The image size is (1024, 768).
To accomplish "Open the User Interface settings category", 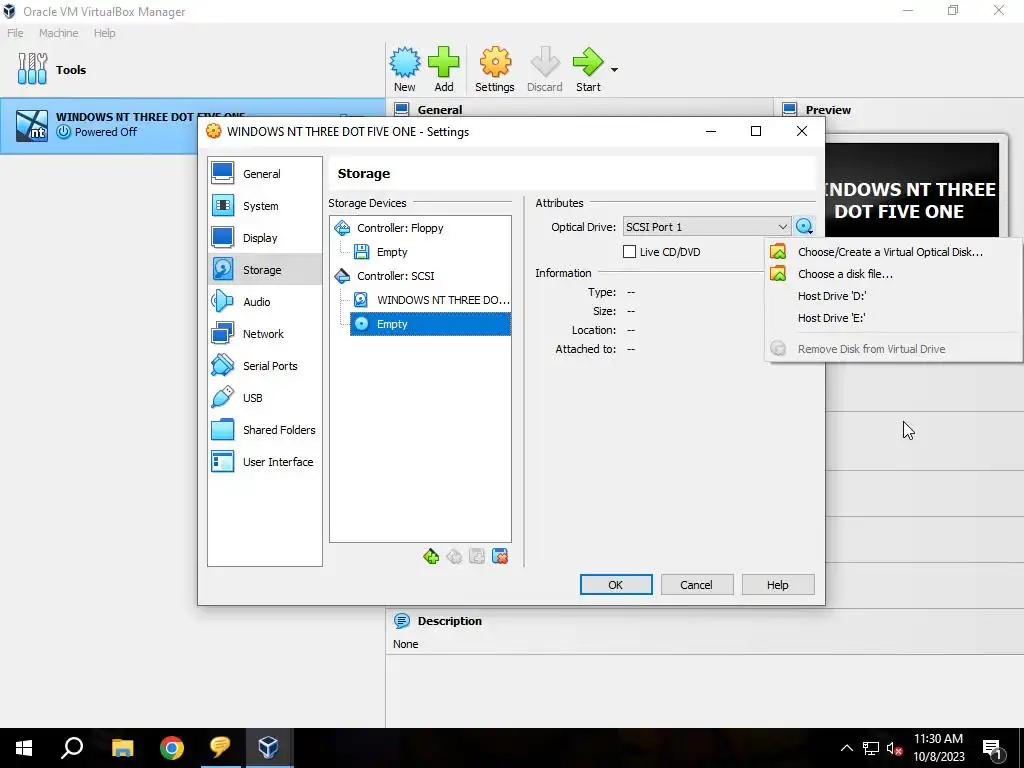I will [x=264, y=462].
